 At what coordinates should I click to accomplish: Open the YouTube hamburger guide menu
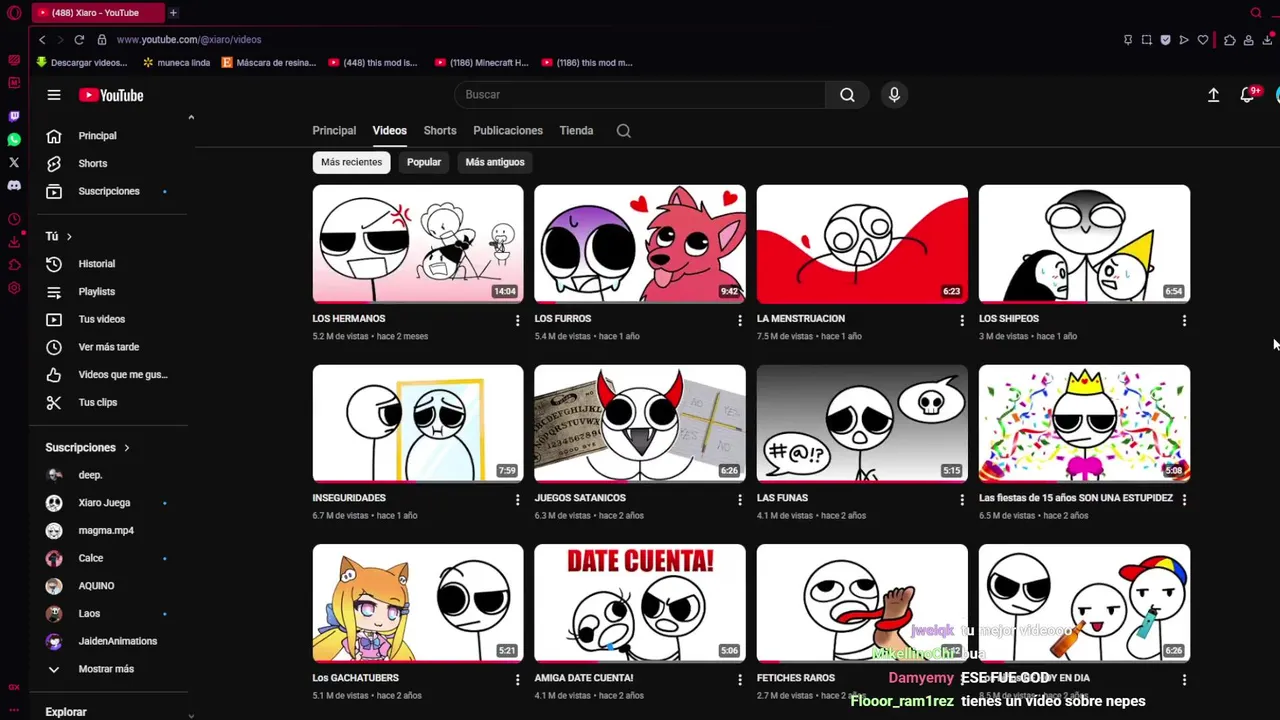coord(54,95)
